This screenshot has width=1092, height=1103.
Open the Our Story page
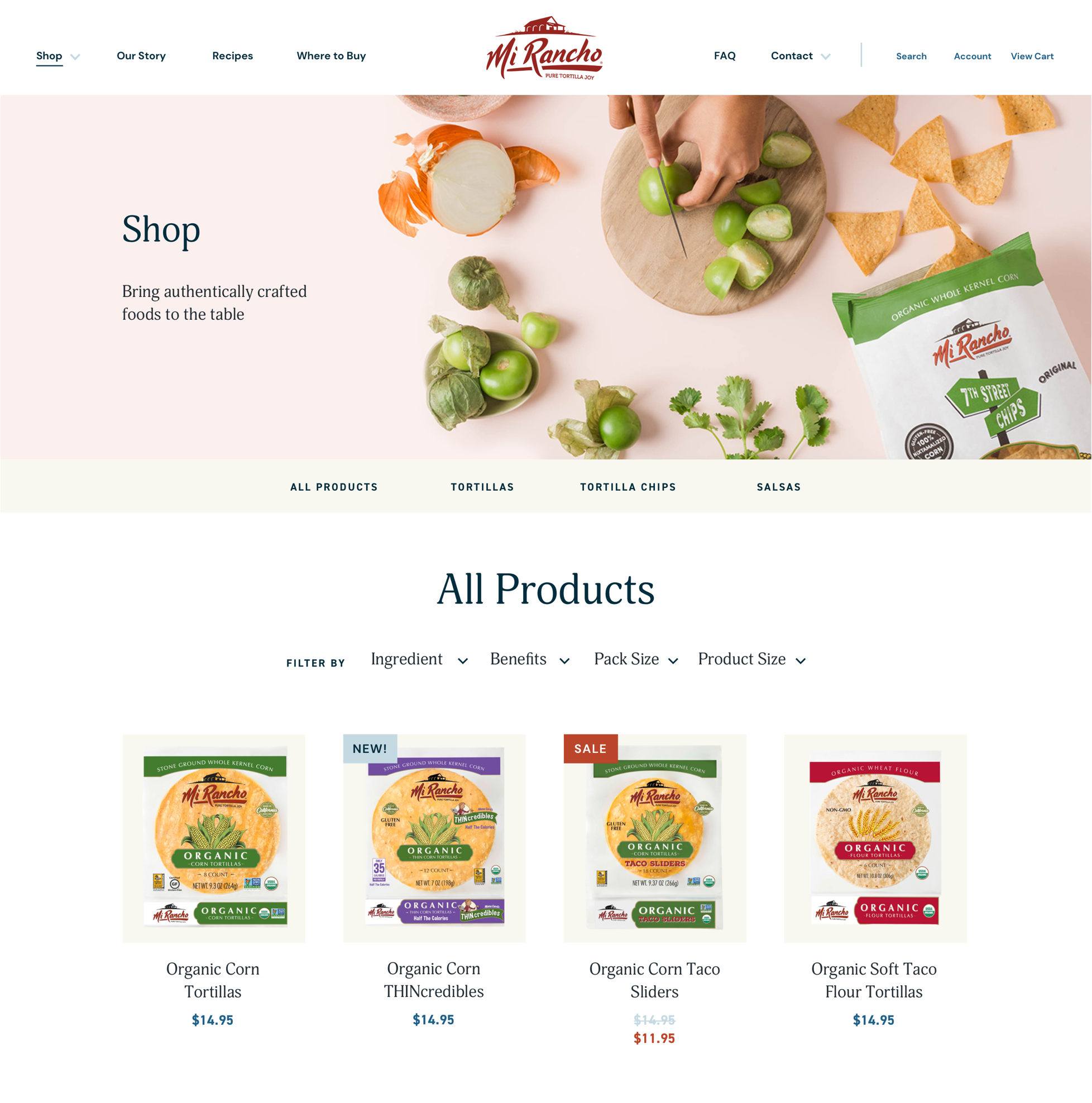point(141,56)
